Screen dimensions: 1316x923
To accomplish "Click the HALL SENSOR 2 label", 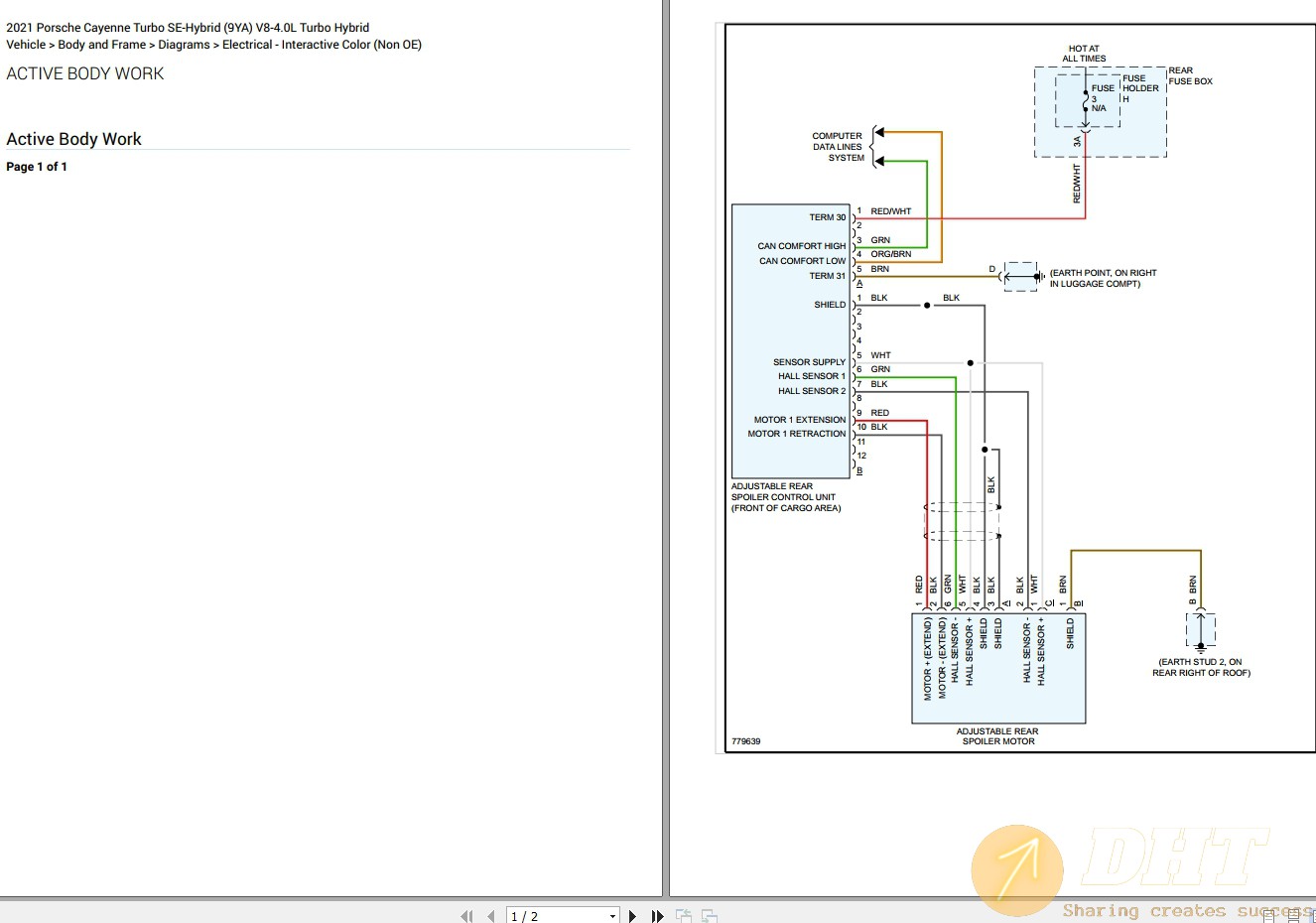I will [x=812, y=391].
